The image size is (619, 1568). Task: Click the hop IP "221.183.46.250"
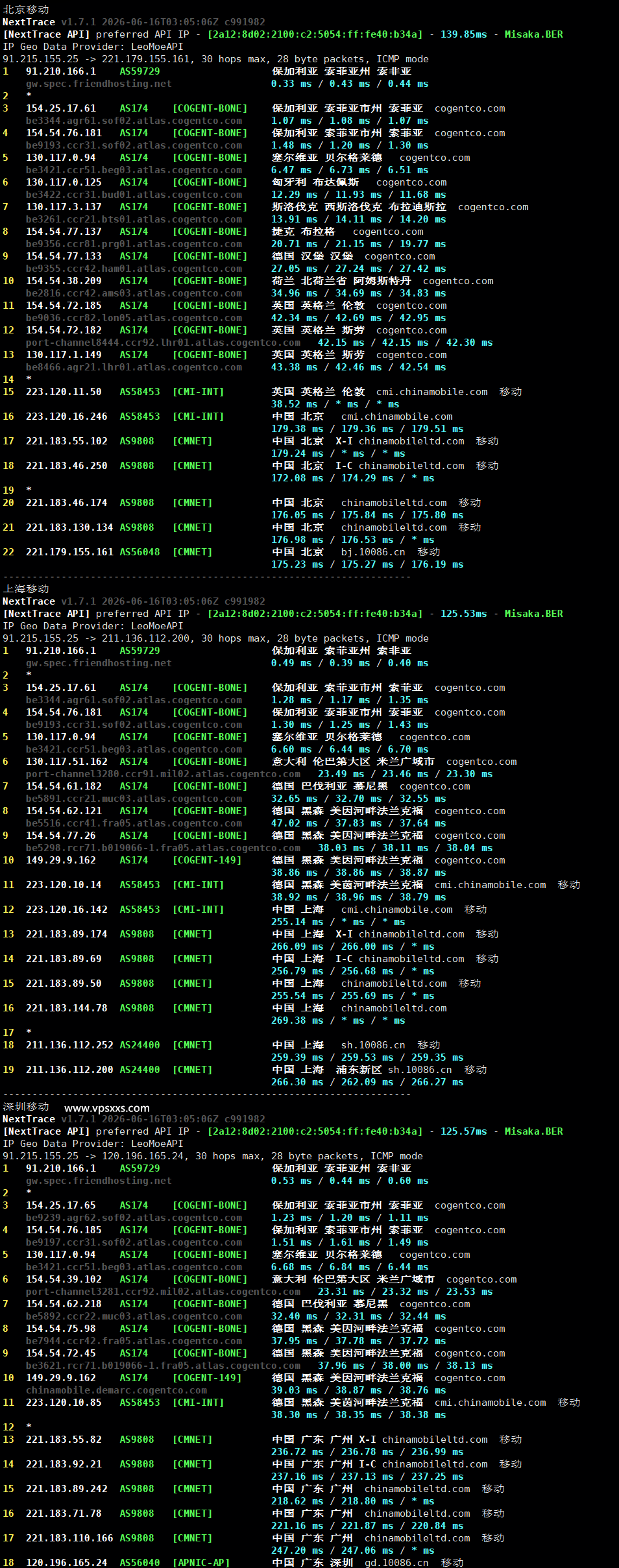(67, 466)
